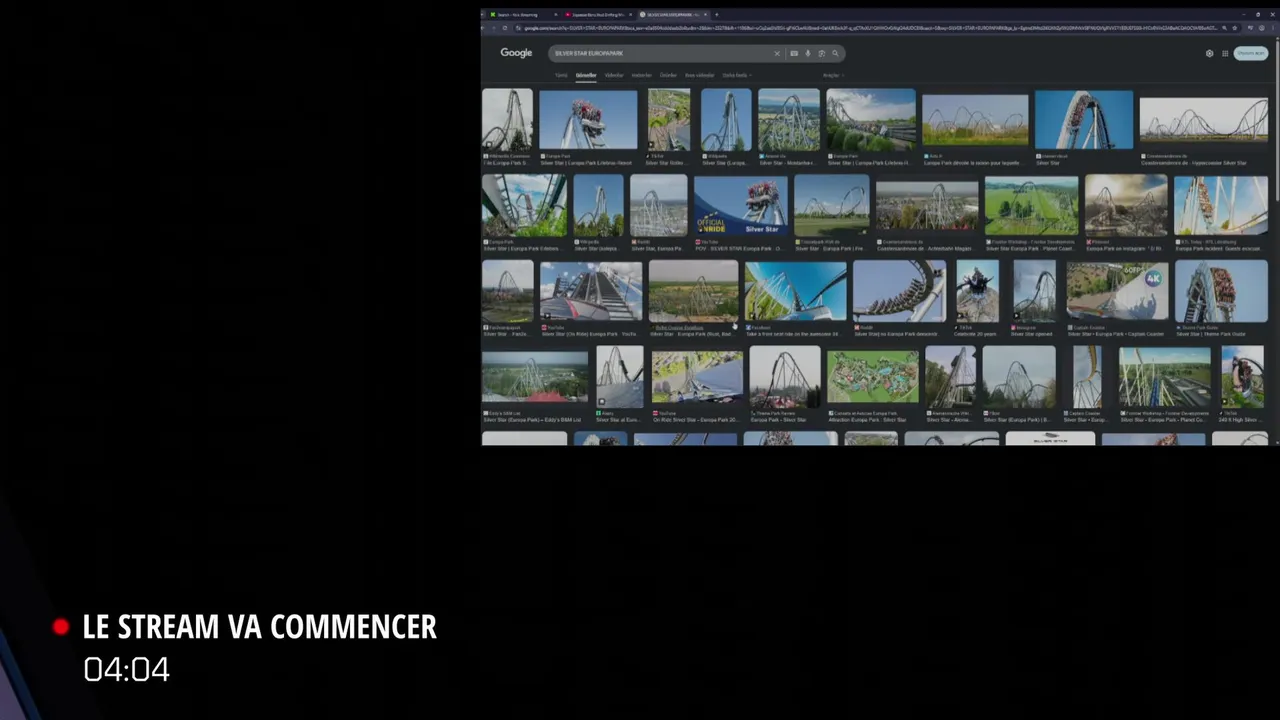1280x720 pixels.
Task: Open the Araçlar tools dropdown
Action: [833, 75]
